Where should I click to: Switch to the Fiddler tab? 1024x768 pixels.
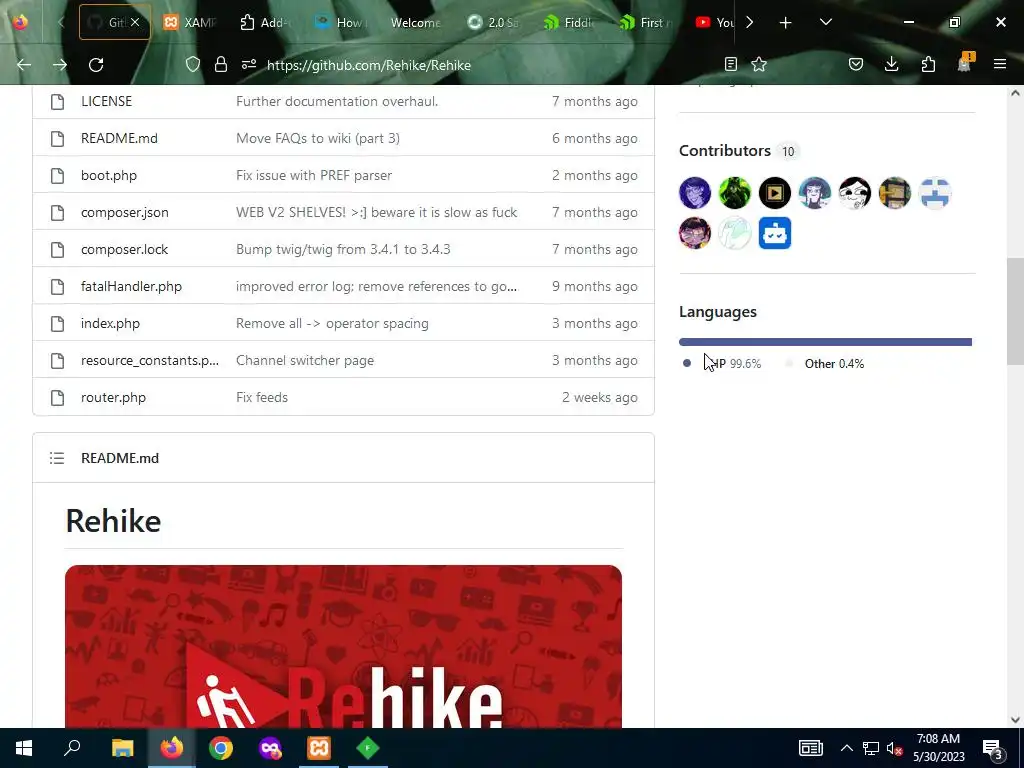(568, 22)
